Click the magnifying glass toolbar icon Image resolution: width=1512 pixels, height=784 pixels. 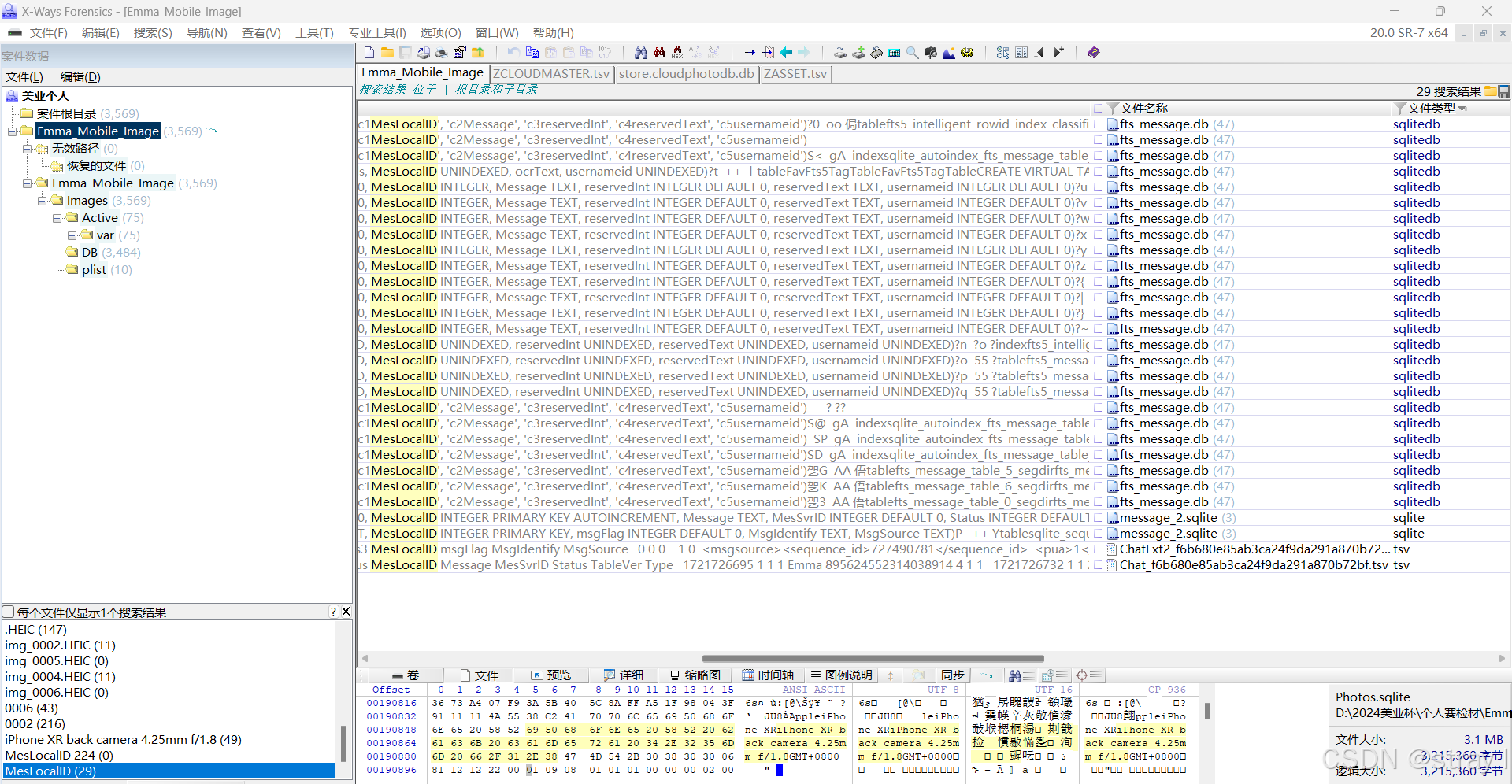pos(913,53)
